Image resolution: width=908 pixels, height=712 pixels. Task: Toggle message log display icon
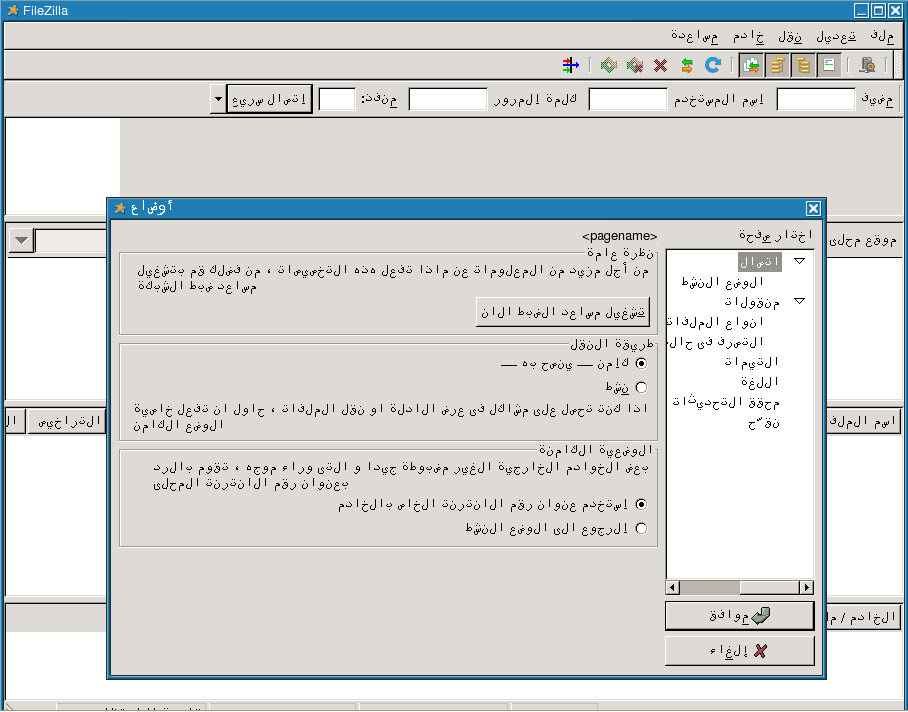pyautogui.click(x=829, y=65)
